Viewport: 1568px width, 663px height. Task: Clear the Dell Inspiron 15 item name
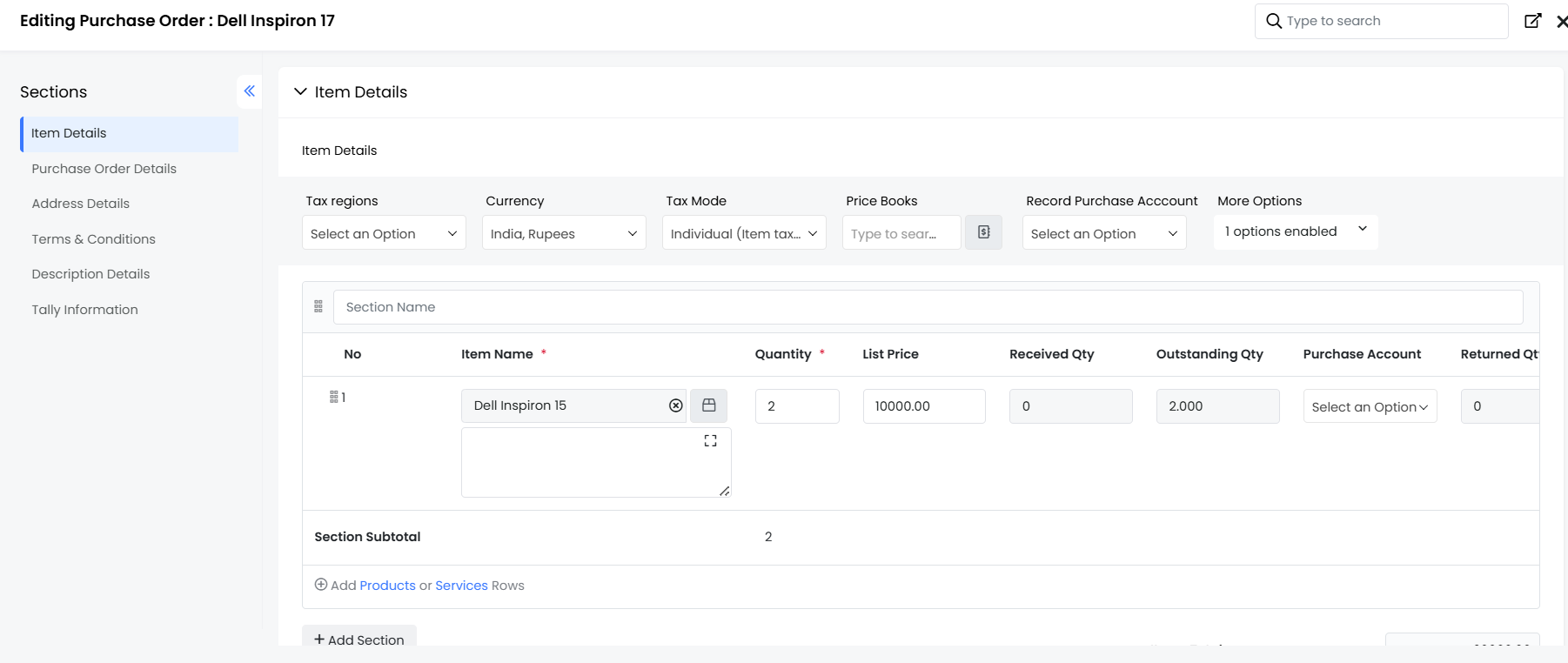click(675, 405)
